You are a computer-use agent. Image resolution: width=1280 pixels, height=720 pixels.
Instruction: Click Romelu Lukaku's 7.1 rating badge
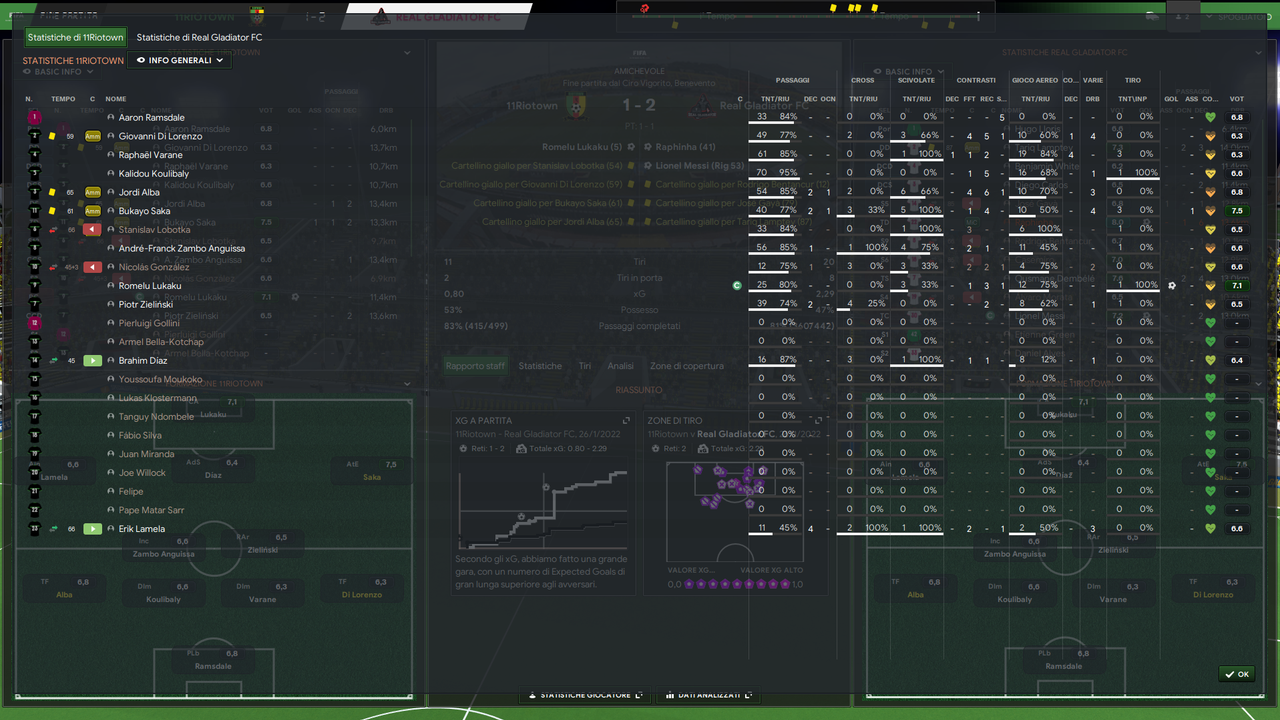tap(1237, 285)
